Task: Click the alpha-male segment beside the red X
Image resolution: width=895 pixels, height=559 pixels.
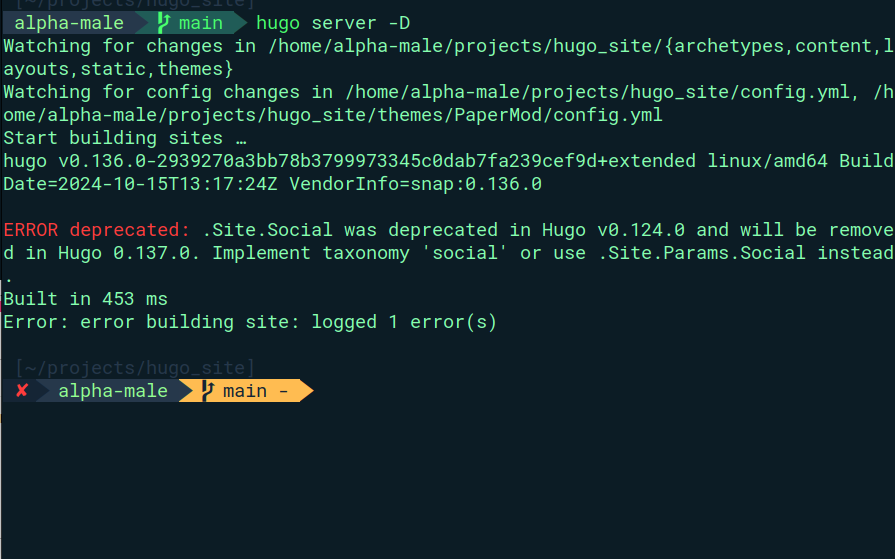Action: [x=113, y=391]
